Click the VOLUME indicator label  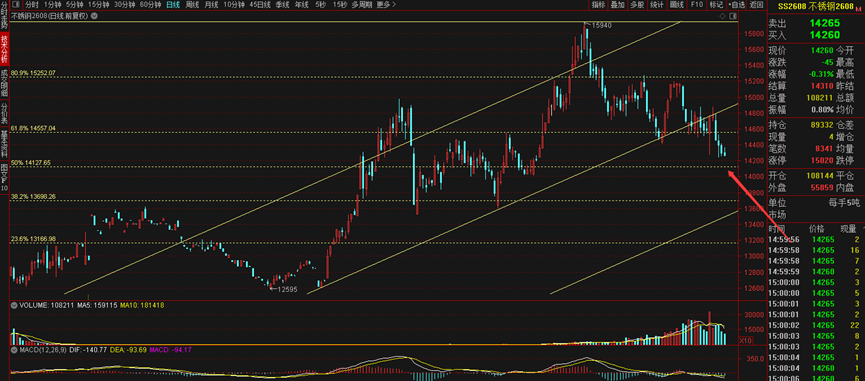click(34, 304)
